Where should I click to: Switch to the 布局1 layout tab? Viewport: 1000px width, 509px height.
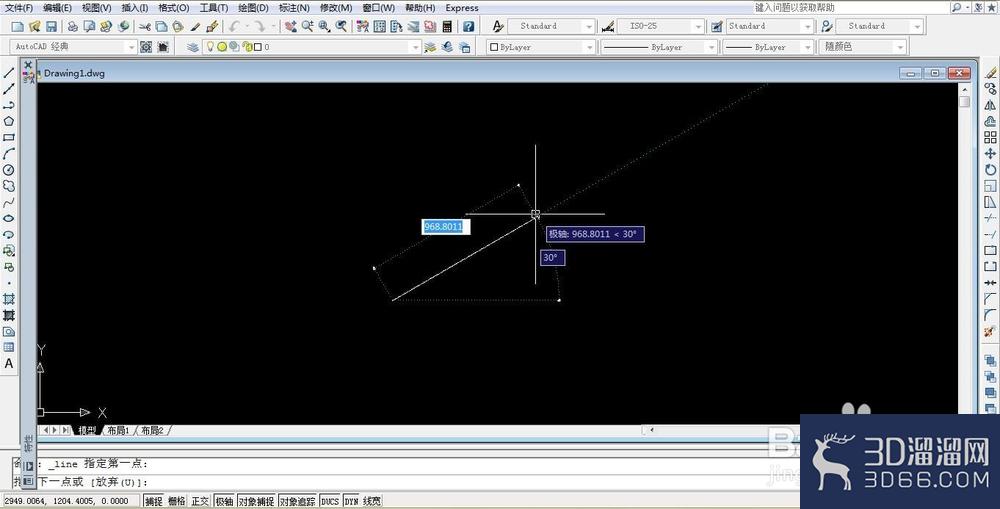click(x=119, y=431)
